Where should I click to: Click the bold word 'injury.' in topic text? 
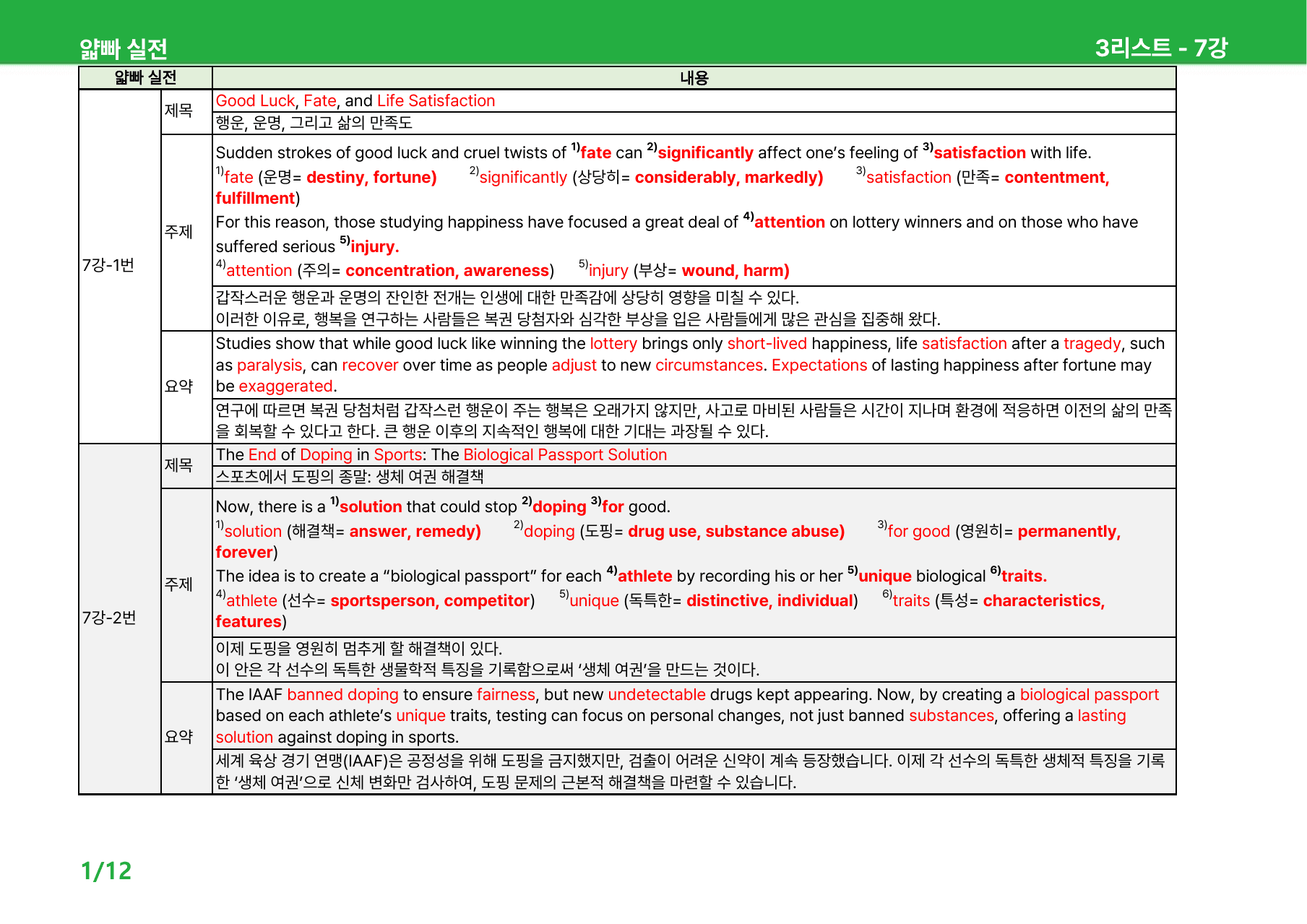tap(375, 246)
